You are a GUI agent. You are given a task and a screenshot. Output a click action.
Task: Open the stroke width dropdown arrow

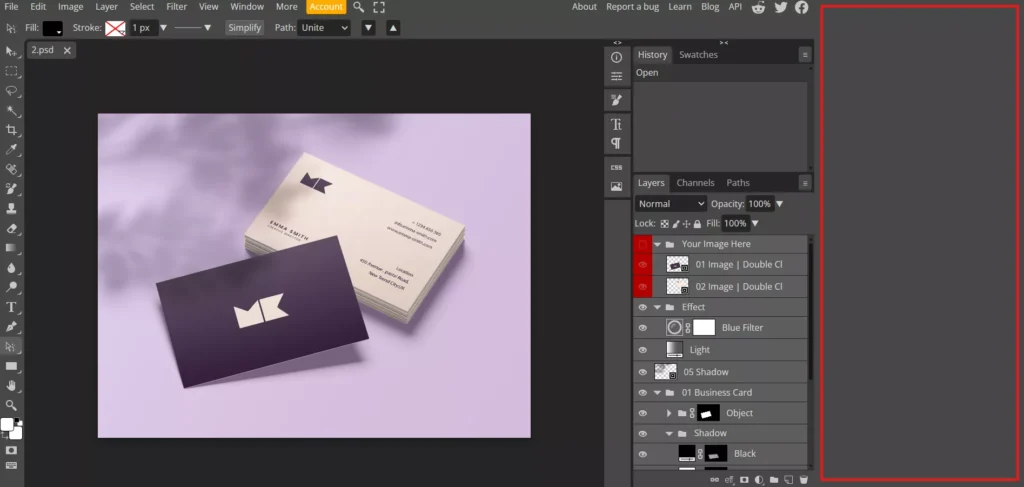[x=164, y=28]
